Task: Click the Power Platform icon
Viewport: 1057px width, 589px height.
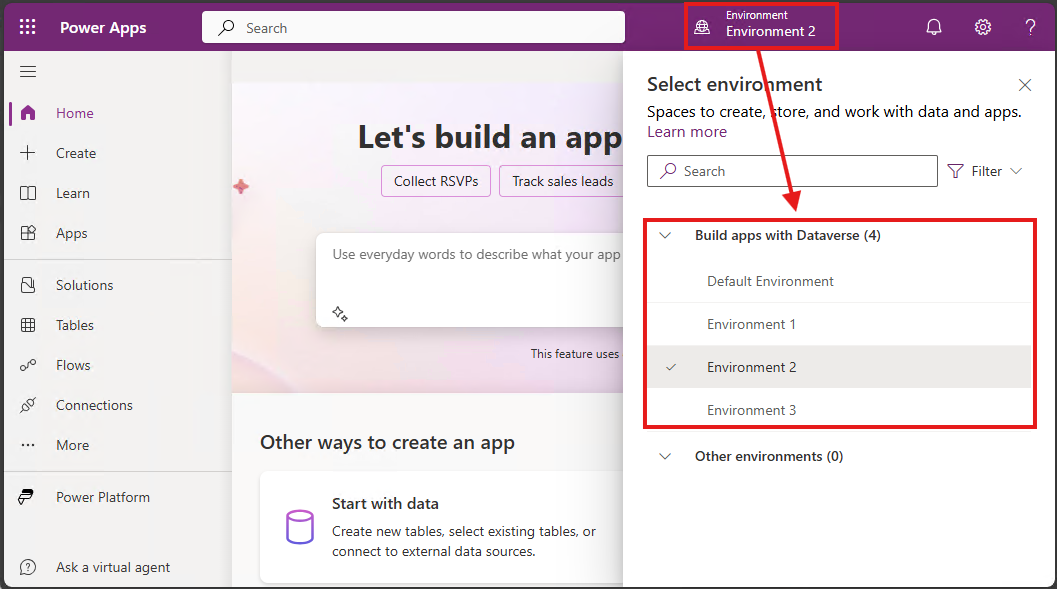Action: point(26,497)
